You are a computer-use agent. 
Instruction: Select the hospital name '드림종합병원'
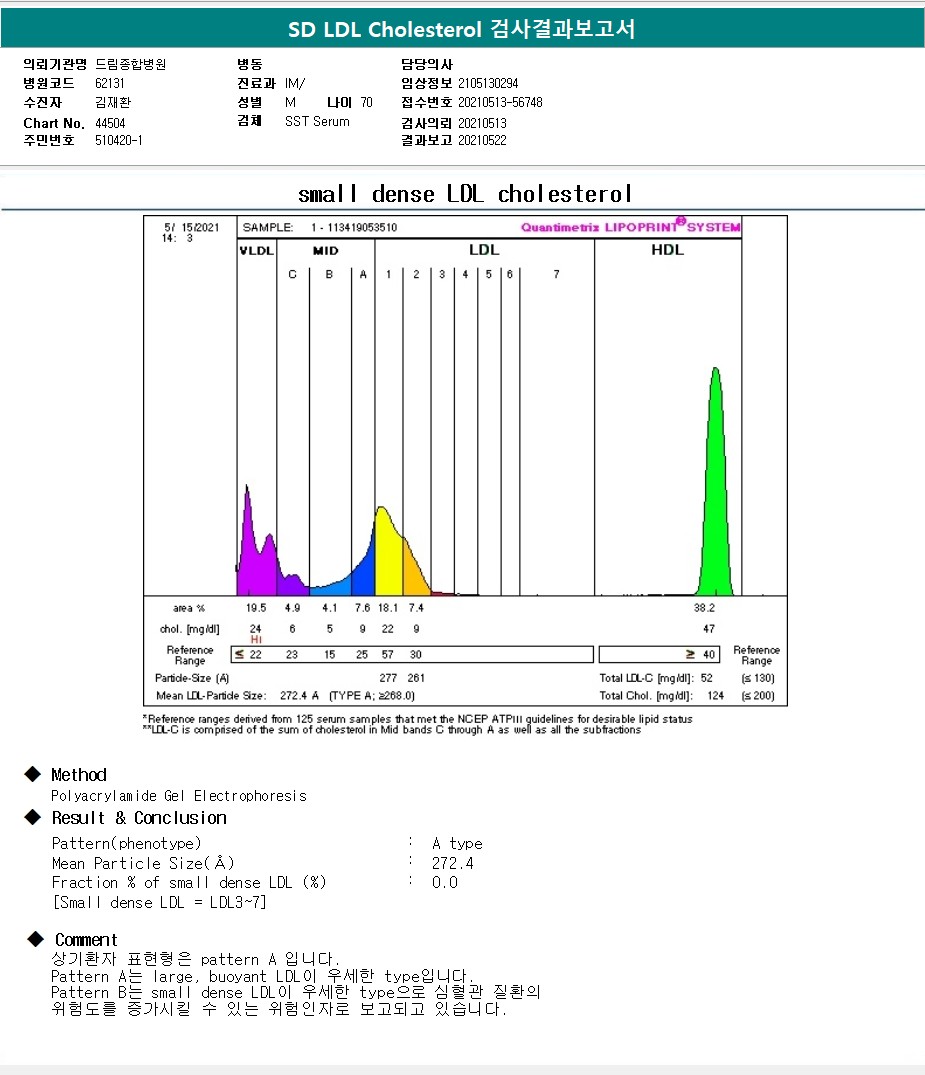[x=130, y=64]
